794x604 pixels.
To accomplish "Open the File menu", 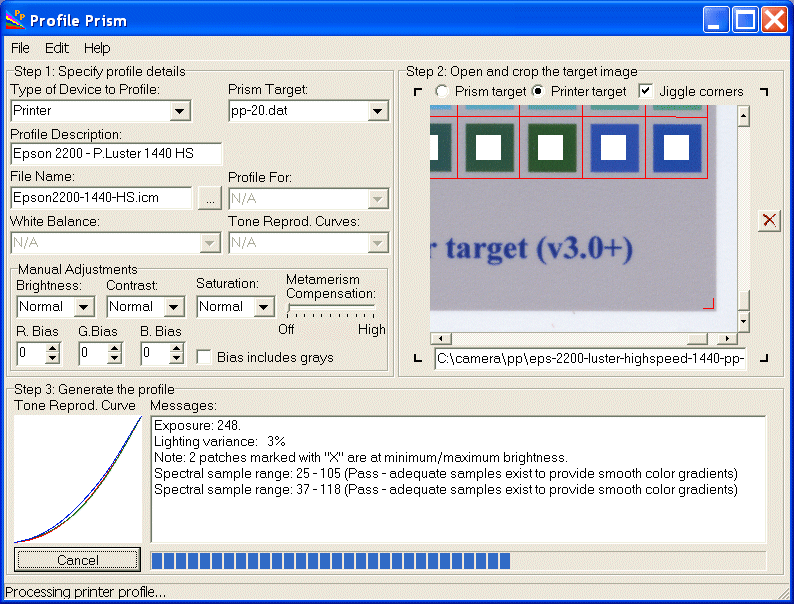I will click(x=20, y=48).
